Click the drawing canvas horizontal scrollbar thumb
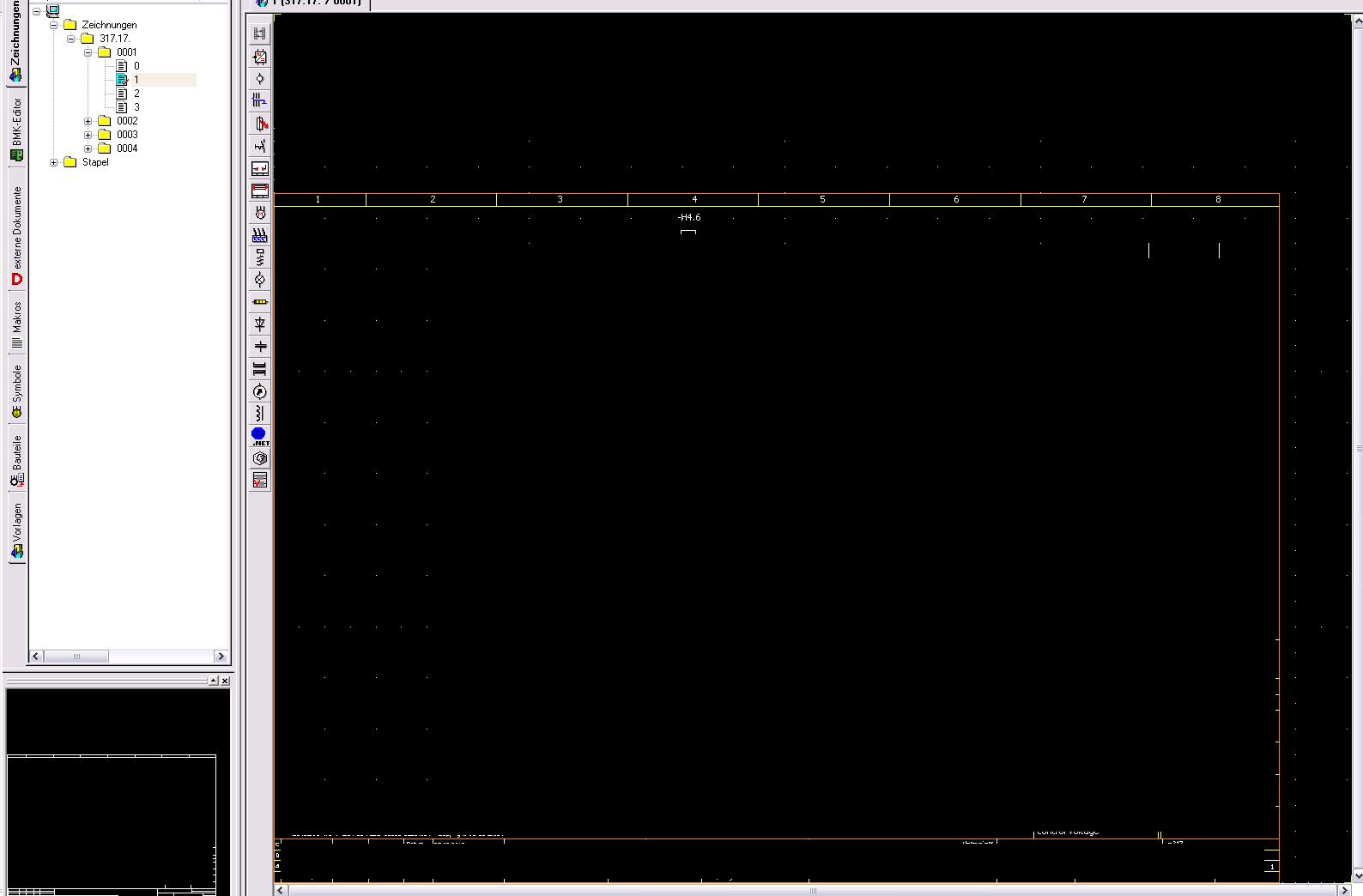This screenshot has height=896, width=1363. (813, 890)
